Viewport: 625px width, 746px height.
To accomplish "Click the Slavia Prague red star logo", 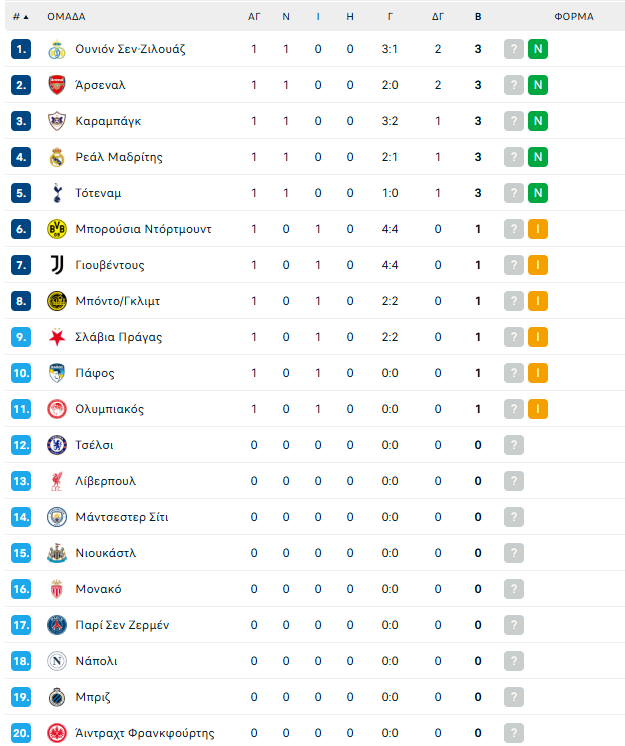I will pos(57,337).
